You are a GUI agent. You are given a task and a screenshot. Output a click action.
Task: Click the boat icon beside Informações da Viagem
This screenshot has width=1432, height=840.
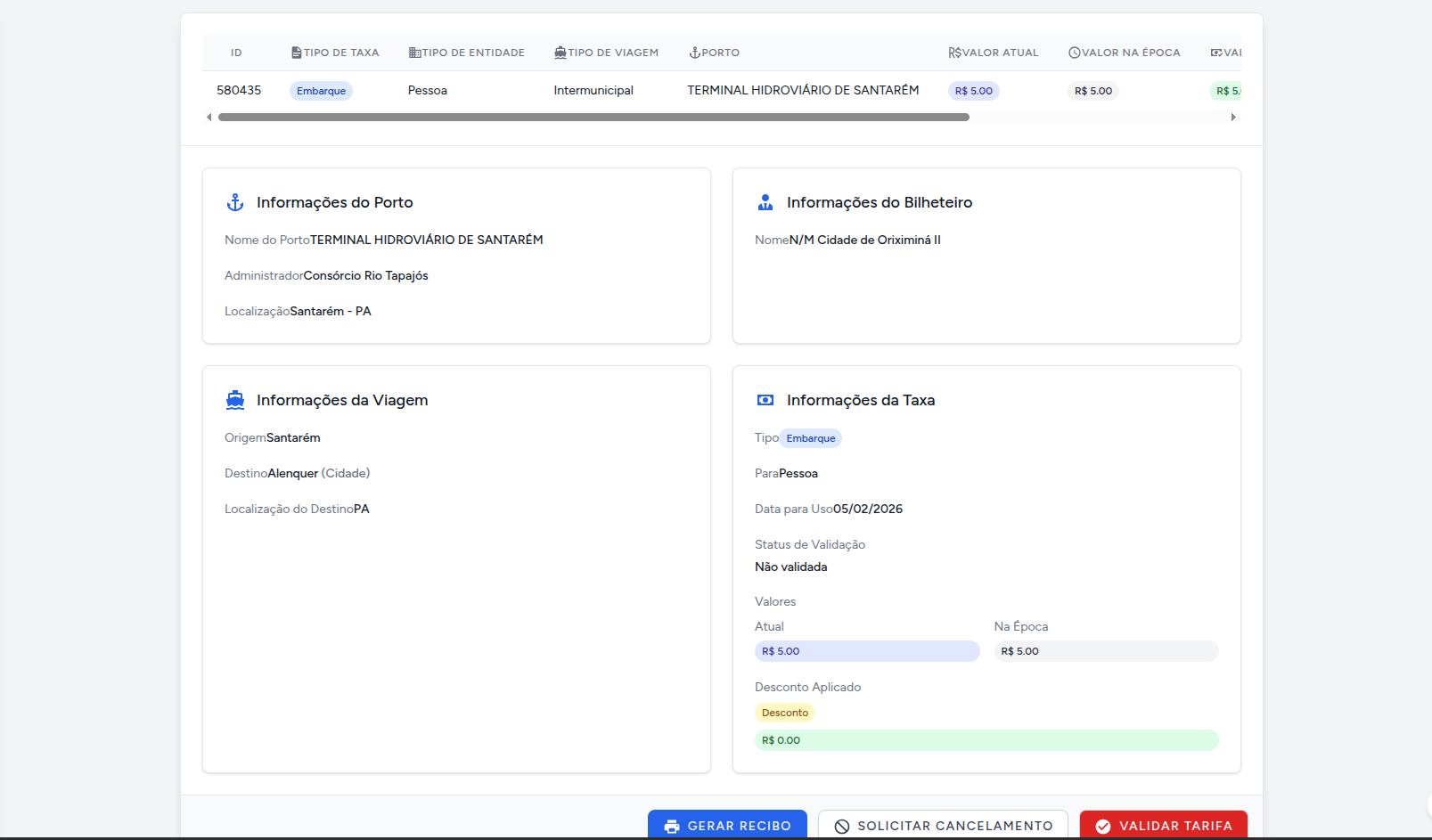pyautogui.click(x=235, y=400)
